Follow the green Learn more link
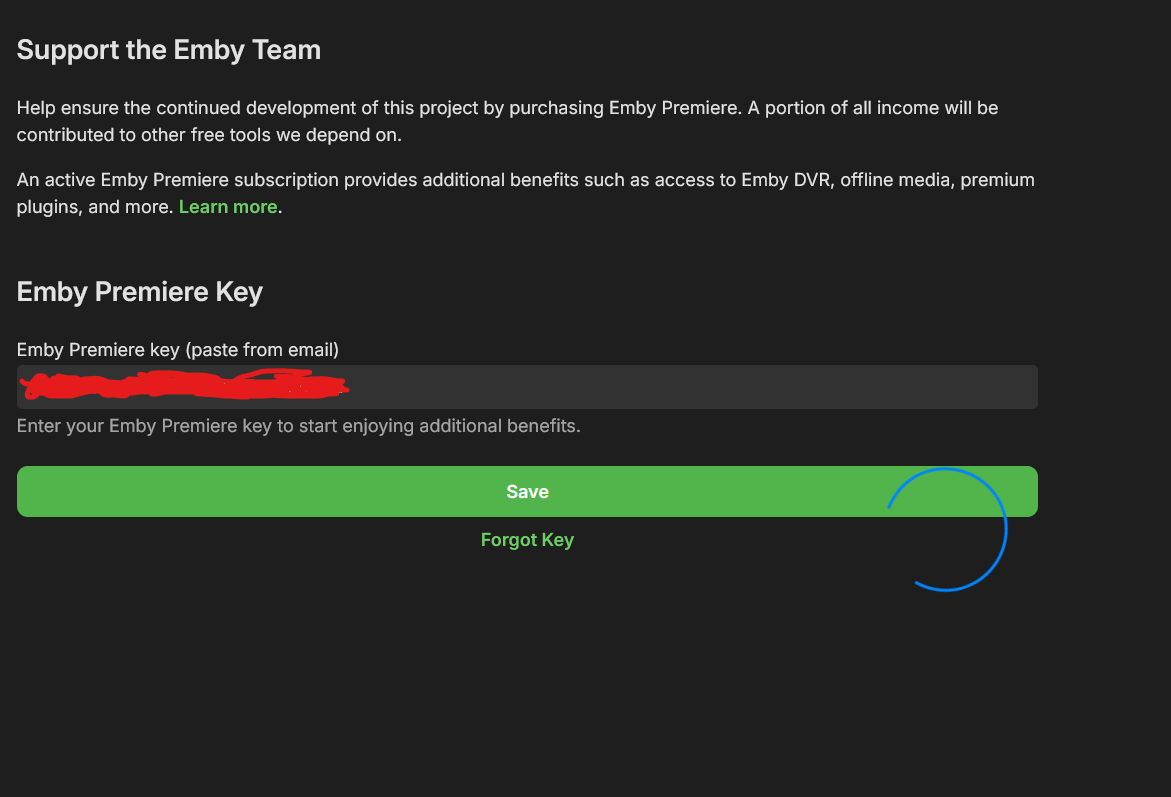 coord(228,207)
